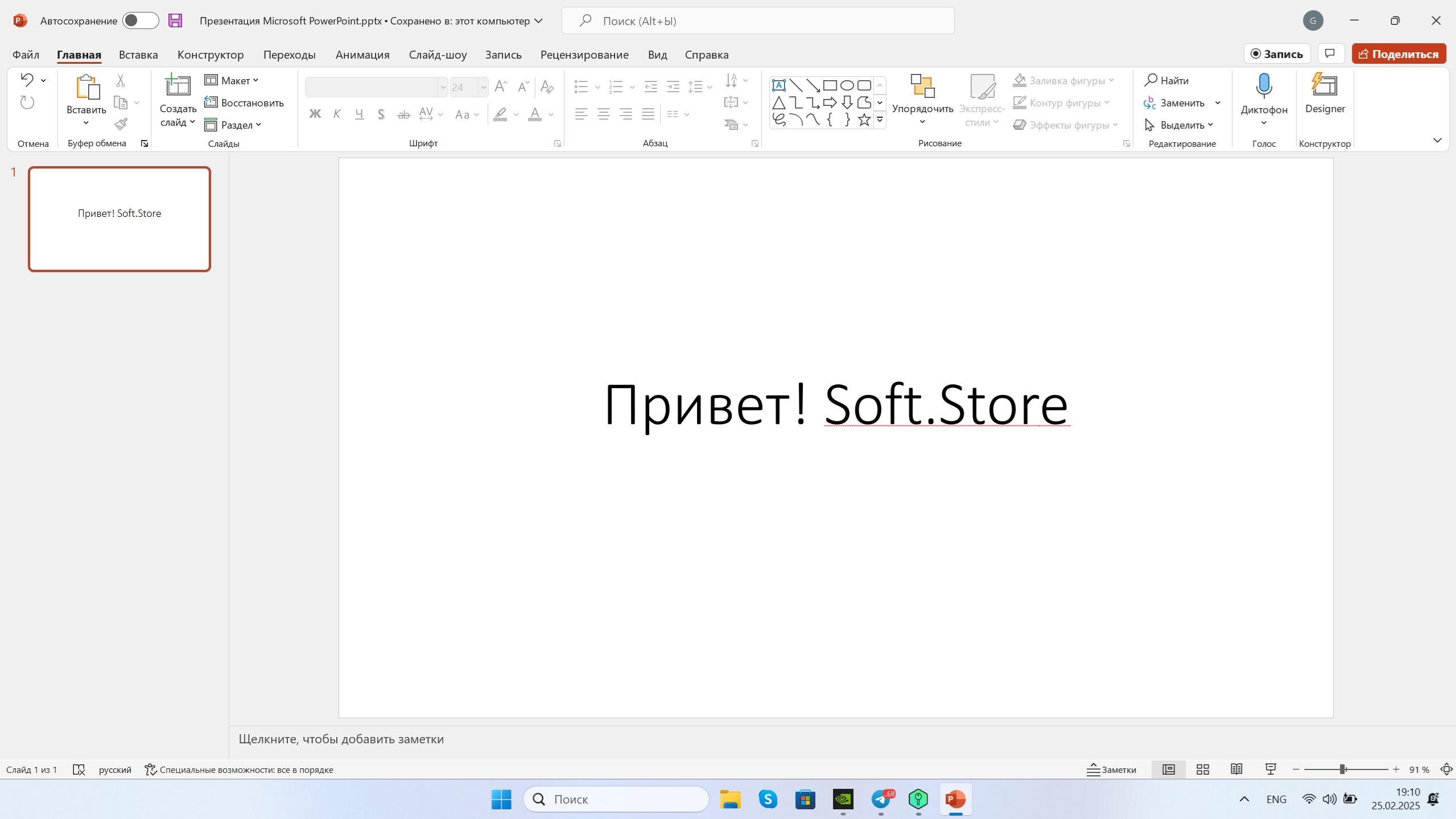Clear all text formatting
Viewport: 1456px width, 819px height.
547,87
